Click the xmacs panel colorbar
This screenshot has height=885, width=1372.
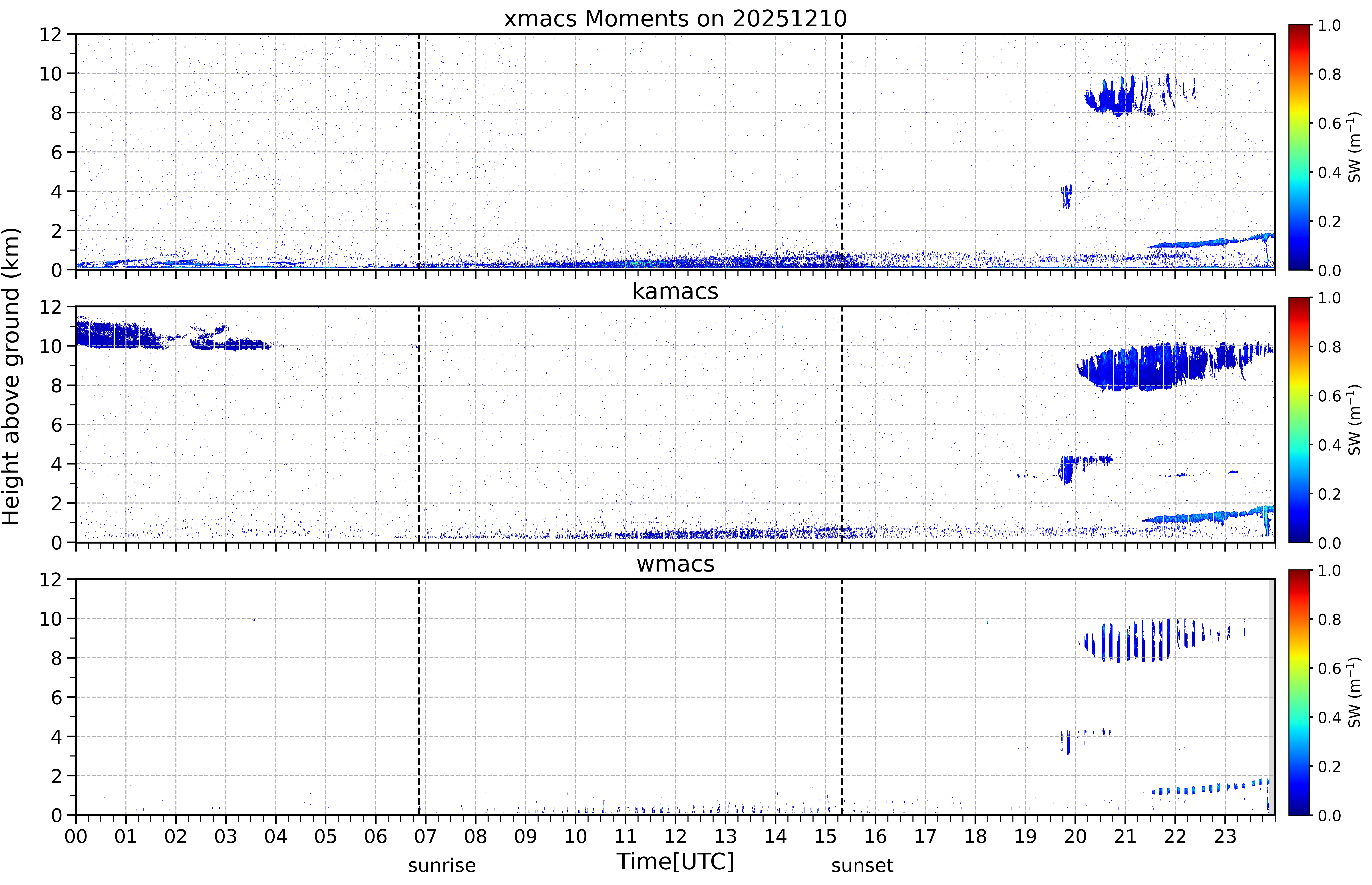coord(1299,147)
